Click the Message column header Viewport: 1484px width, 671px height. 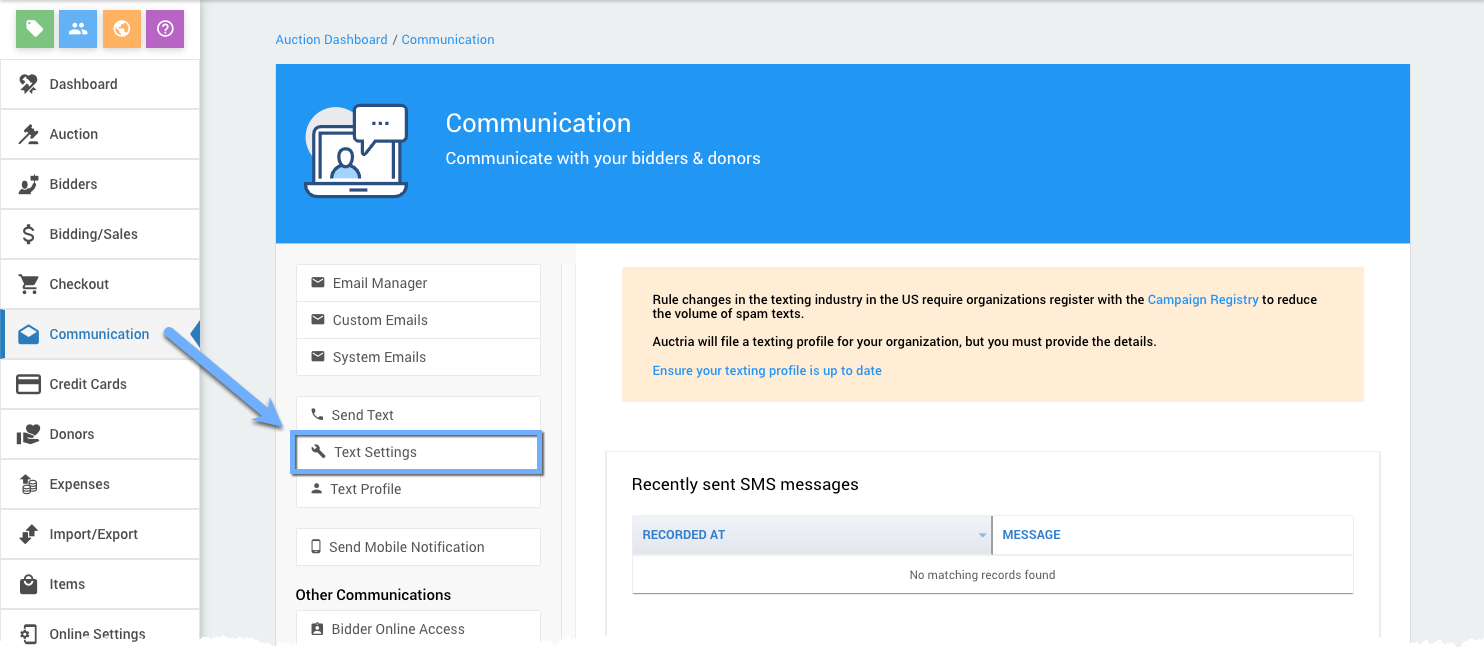[x=1031, y=535]
